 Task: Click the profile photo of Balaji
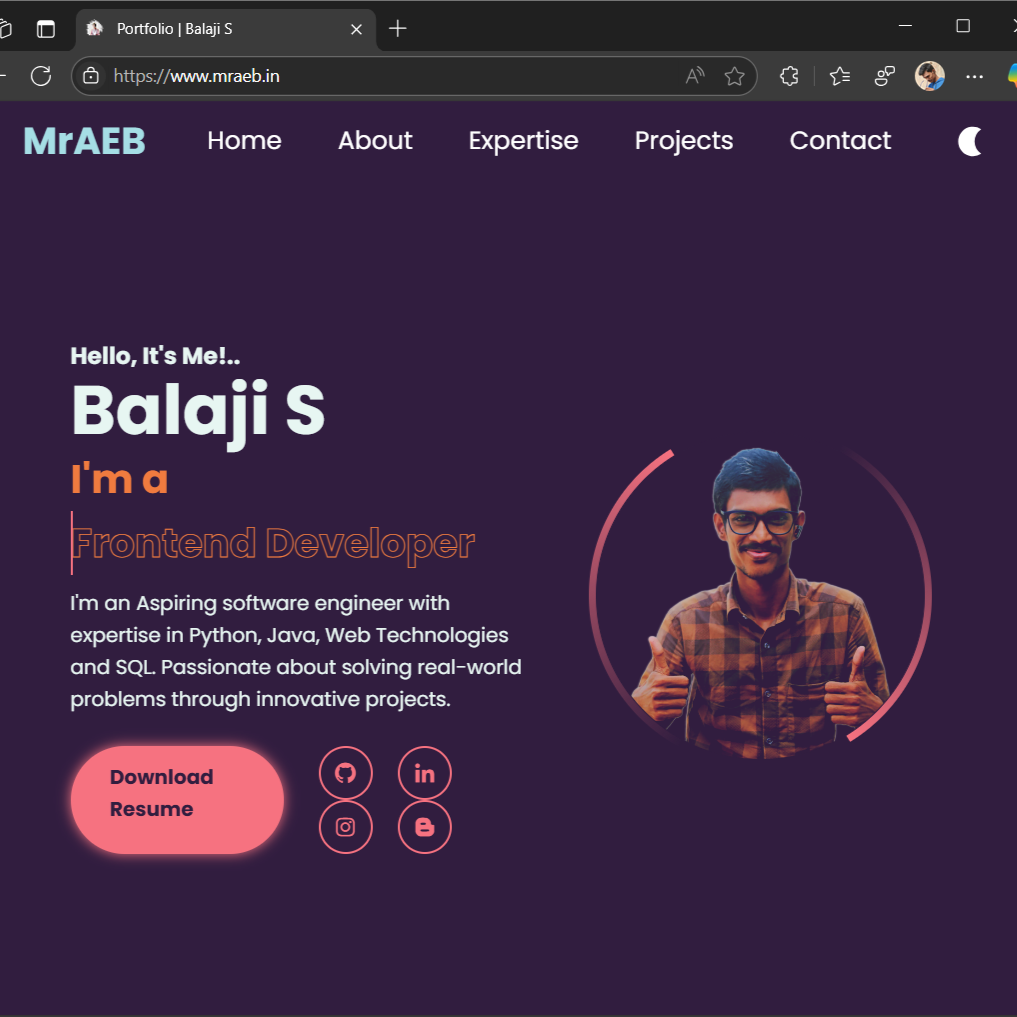(760, 603)
